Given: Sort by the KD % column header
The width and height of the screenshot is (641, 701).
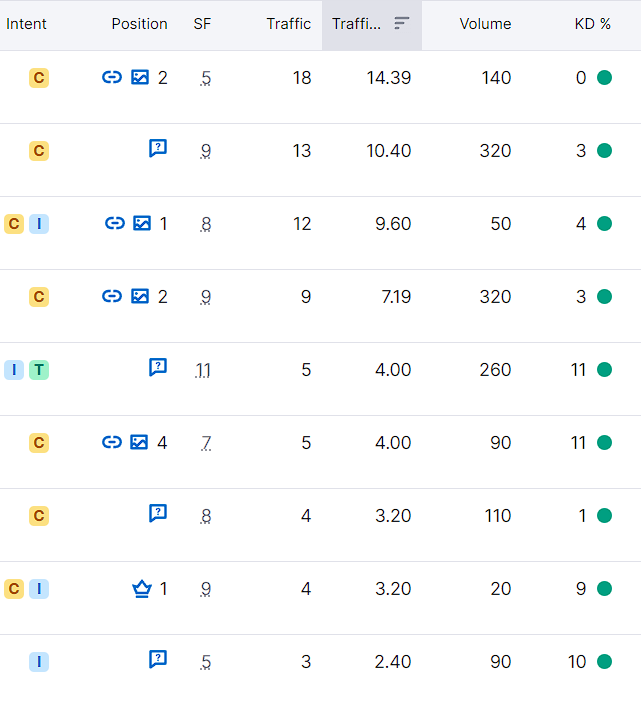Looking at the screenshot, I should (593, 24).
